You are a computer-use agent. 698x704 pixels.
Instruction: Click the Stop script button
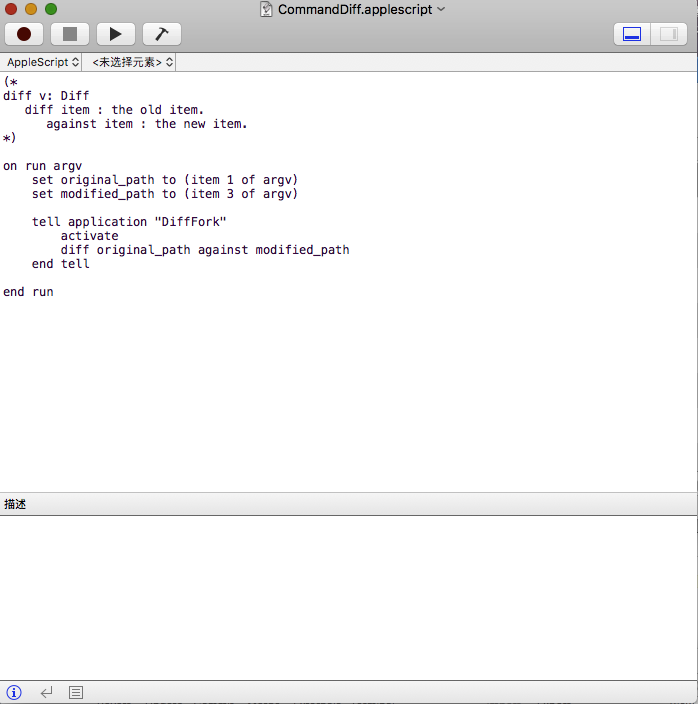(70, 34)
